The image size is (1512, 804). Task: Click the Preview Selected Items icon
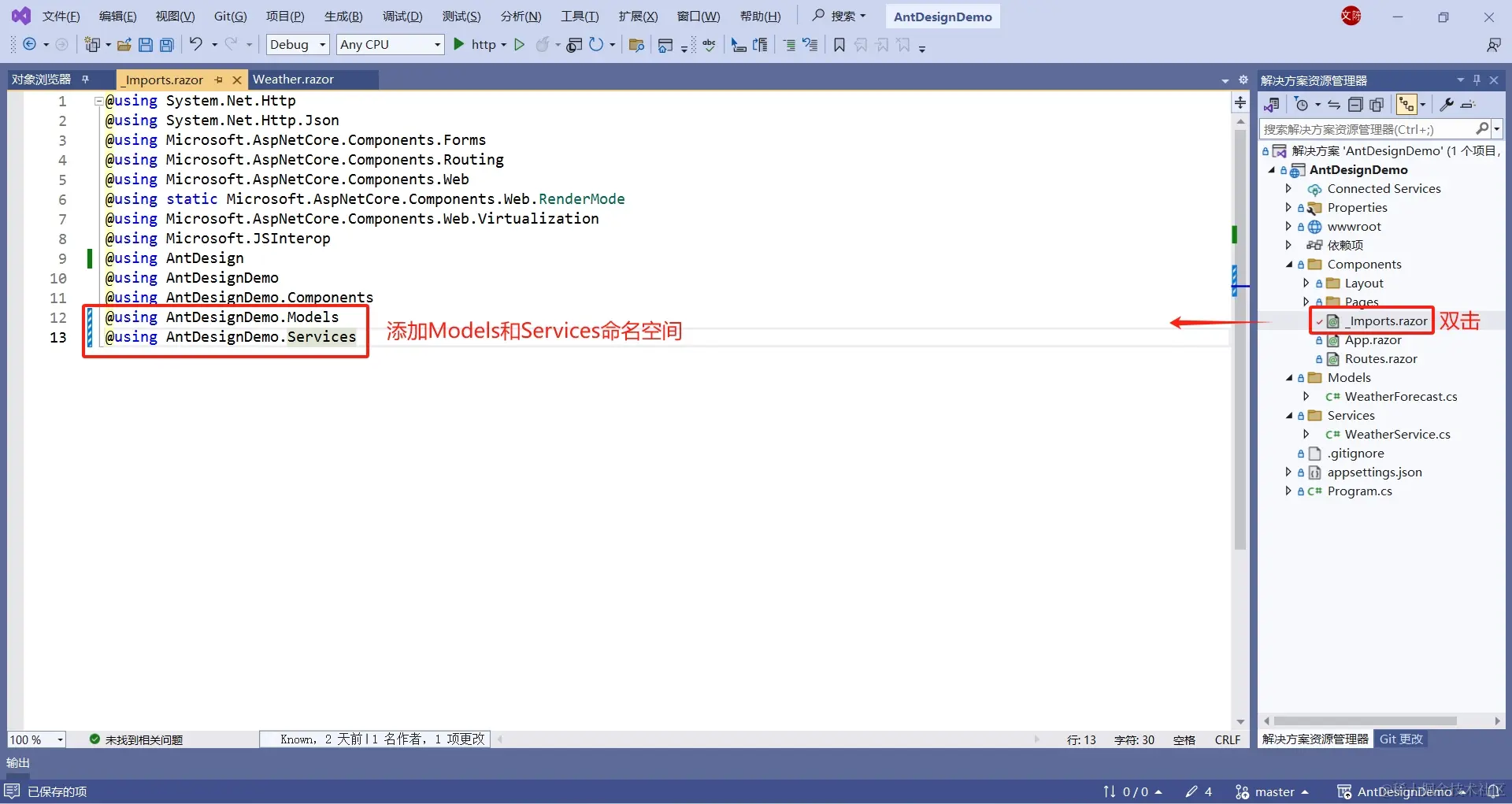tap(1468, 104)
